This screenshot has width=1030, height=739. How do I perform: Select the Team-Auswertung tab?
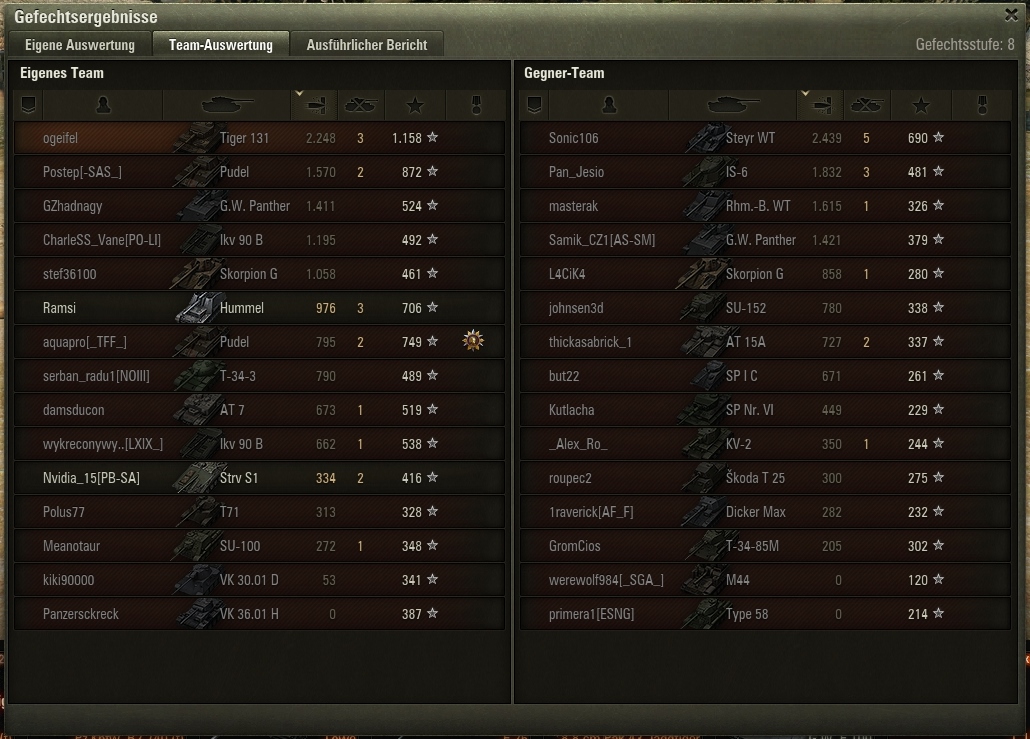(221, 45)
